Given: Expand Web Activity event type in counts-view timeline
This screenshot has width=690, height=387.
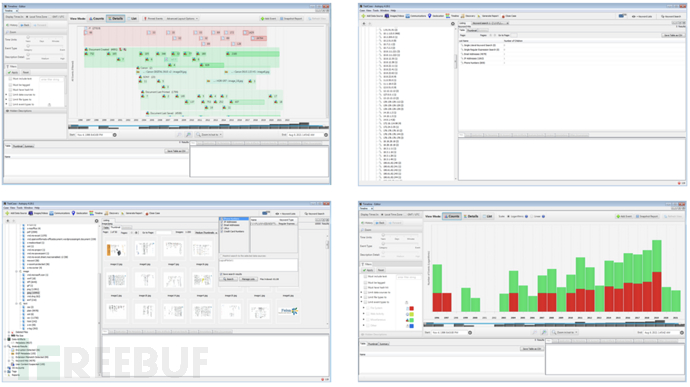Looking at the screenshot, I should click(x=364, y=314).
